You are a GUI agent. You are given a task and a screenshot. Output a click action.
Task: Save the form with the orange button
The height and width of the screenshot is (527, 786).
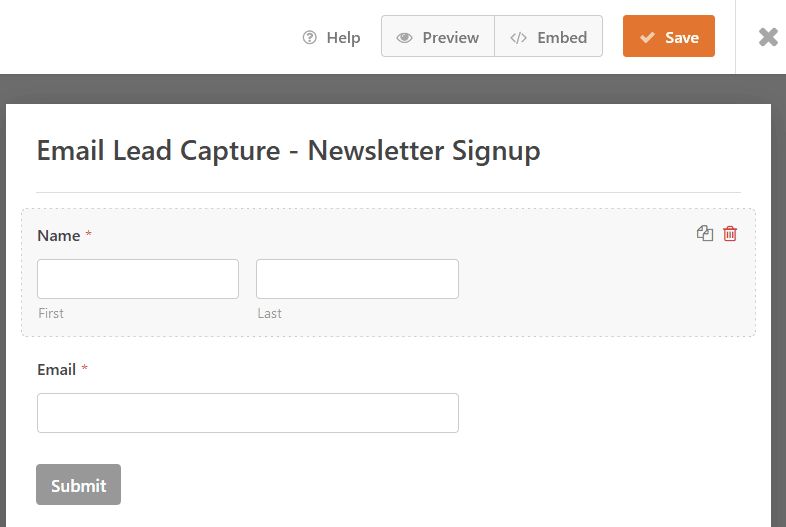click(681, 37)
